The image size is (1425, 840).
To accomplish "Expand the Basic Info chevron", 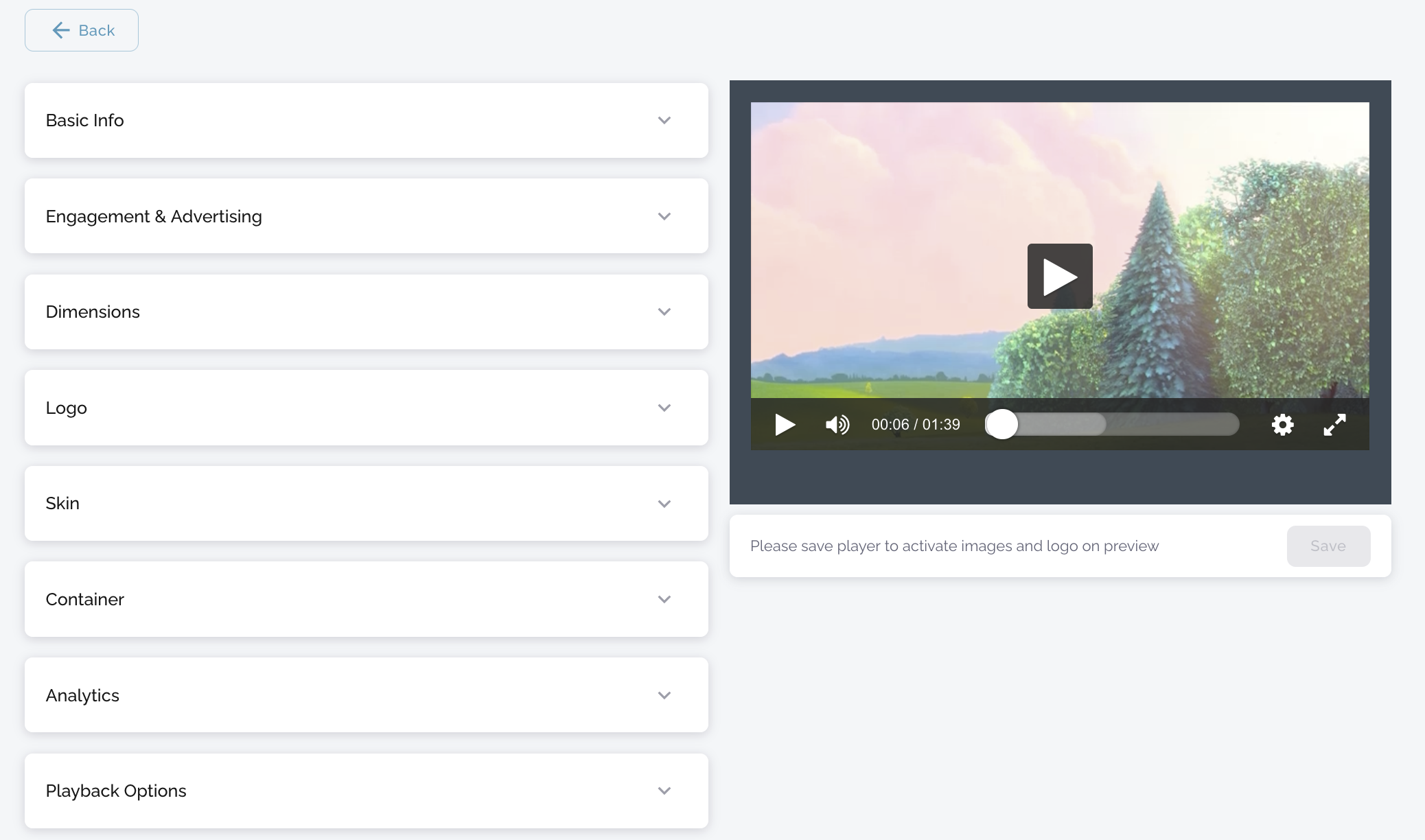I will (x=664, y=121).
